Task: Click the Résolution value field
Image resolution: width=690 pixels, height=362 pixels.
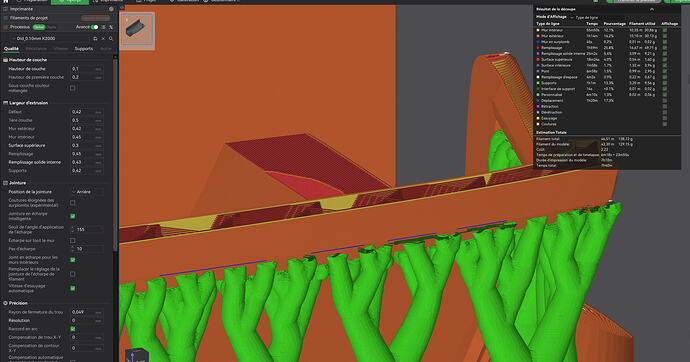Action: point(87,320)
